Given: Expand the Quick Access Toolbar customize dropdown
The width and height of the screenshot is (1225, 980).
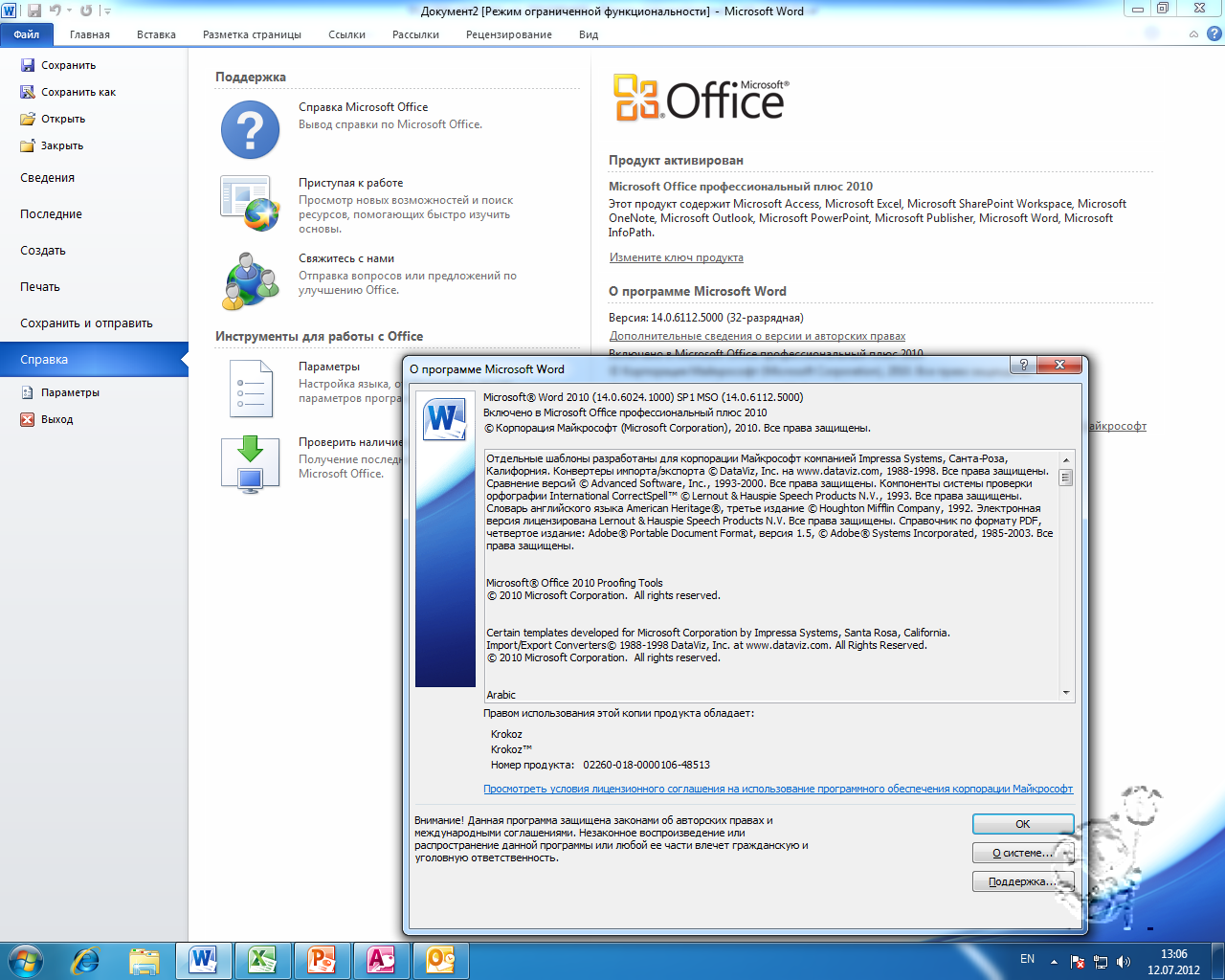Looking at the screenshot, I should pos(107,11).
